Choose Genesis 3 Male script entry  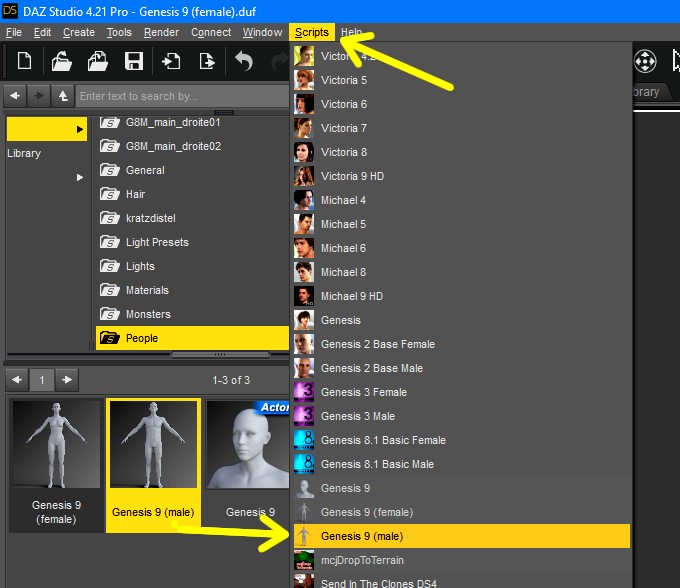click(461, 416)
